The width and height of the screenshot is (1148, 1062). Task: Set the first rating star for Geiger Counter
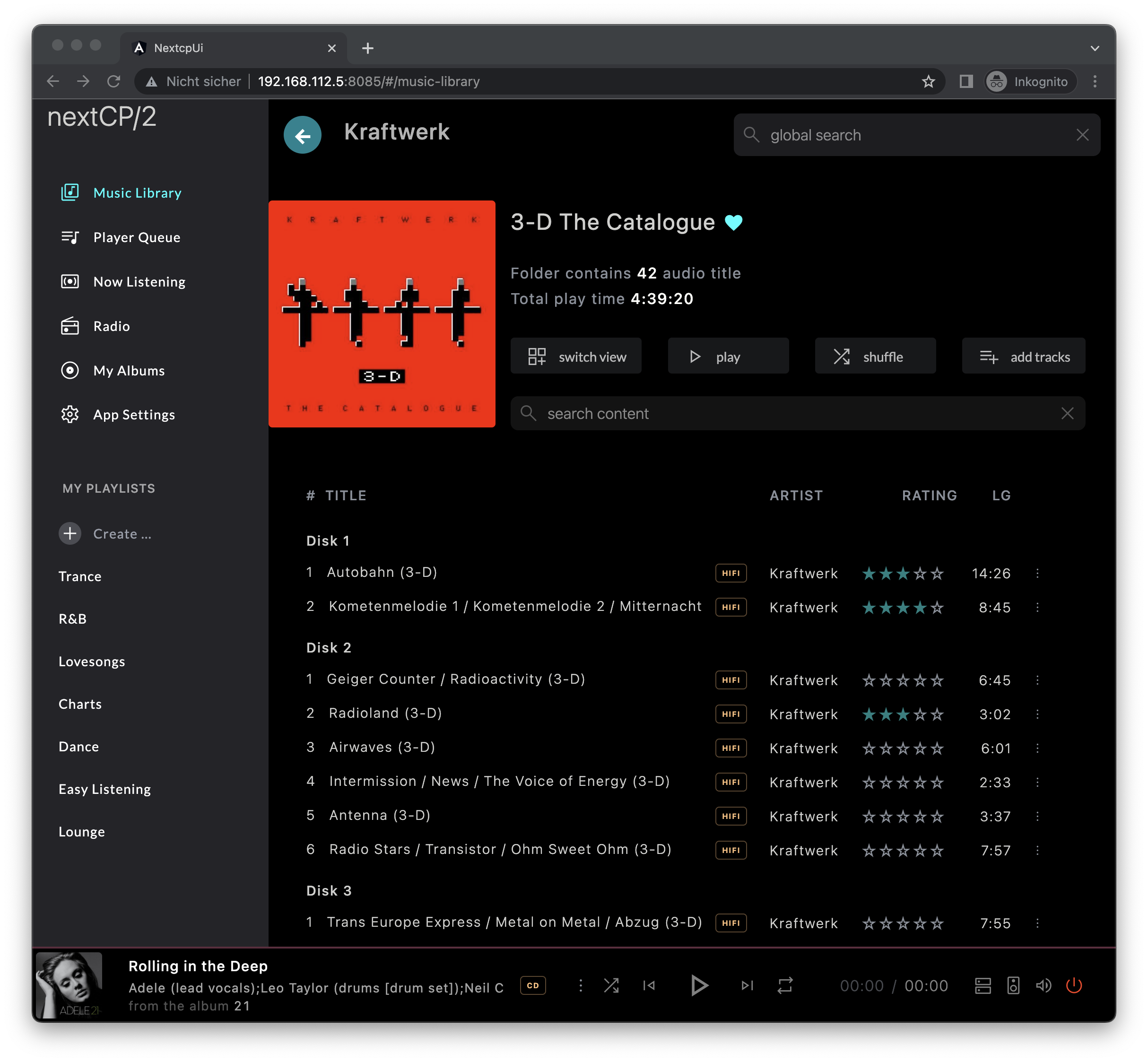[869, 680]
